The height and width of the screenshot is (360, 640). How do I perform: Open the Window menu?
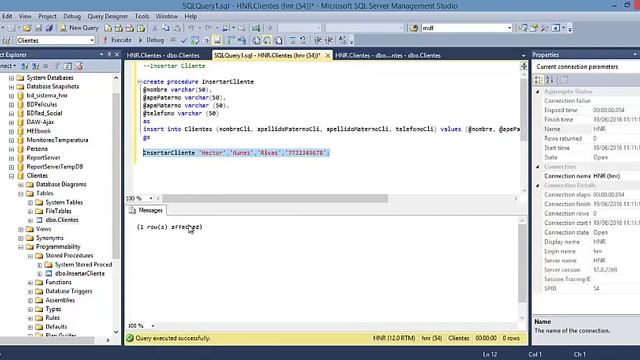[x=167, y=16]
